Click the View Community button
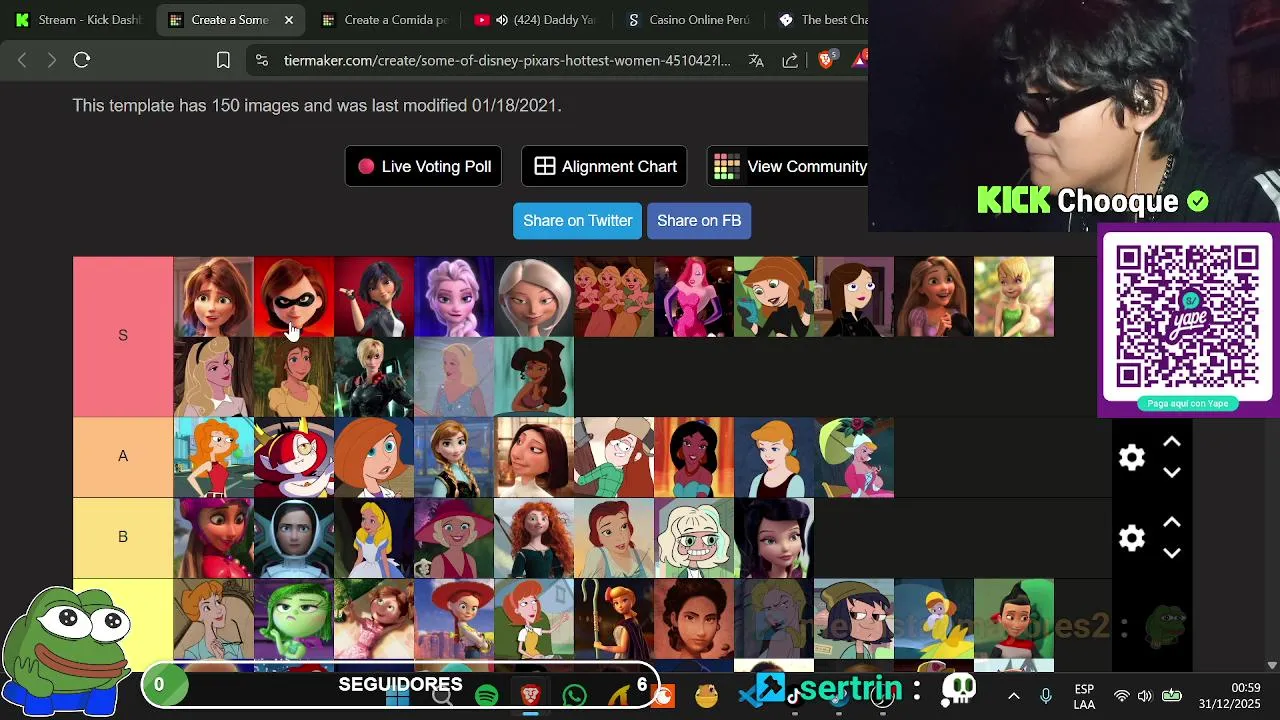Viewport: 1280px width, 720px height. [x=788, y=166]
